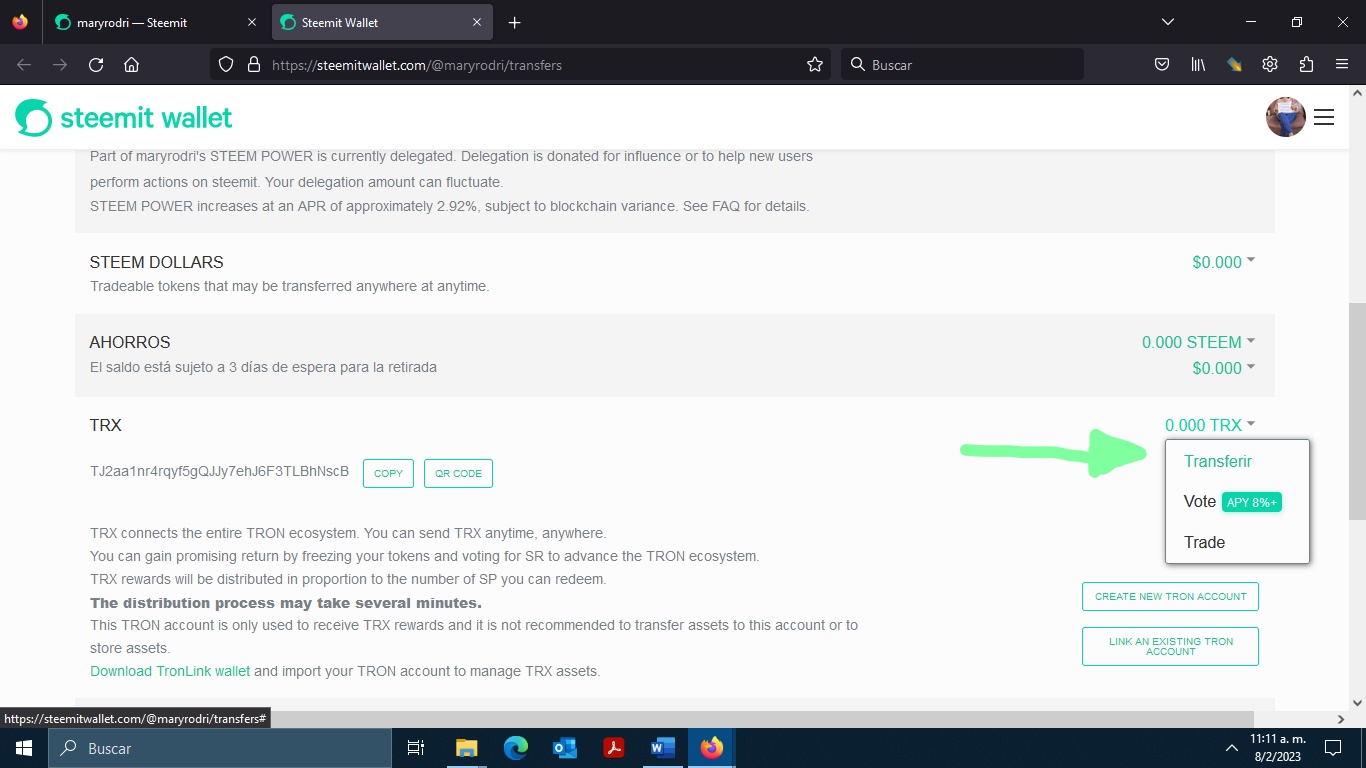
Task: Bookmark this page with the star
Action: tap(815, 65)
